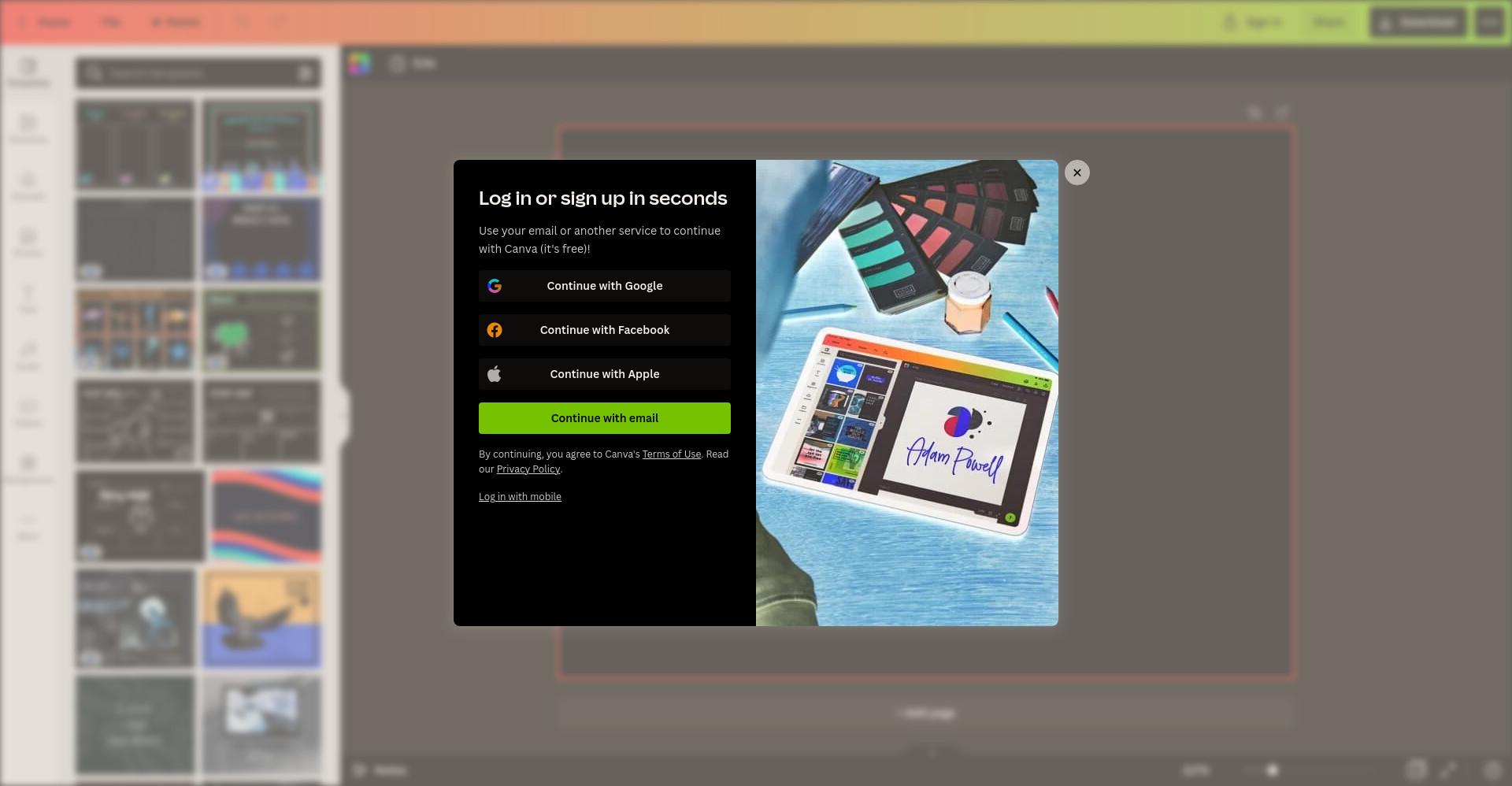The image size is (1512, 786).
Task: Select the red and blue waves template thumbnail
Action: click(x=266, y=517)
